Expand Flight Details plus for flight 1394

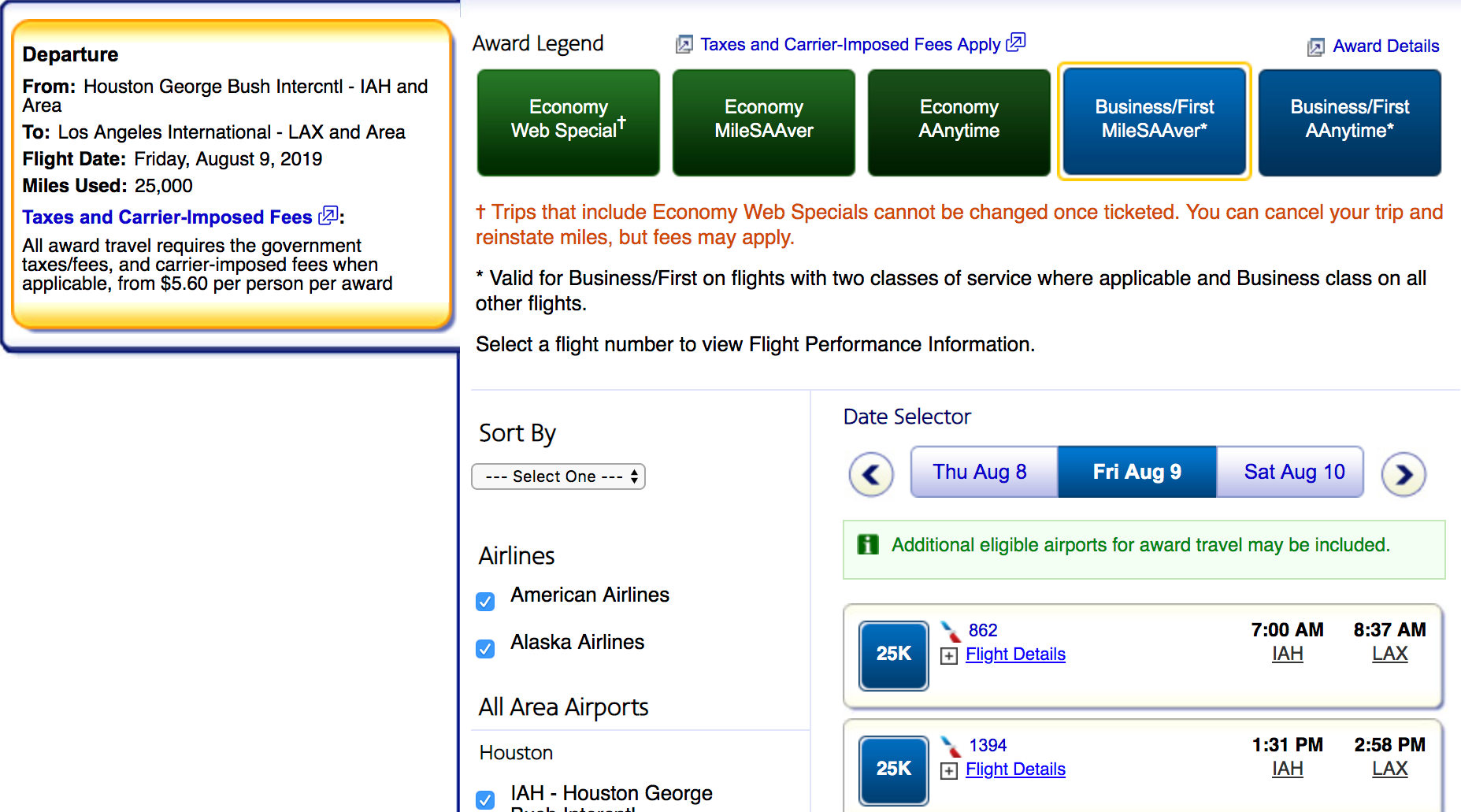(x=950, y=771)
